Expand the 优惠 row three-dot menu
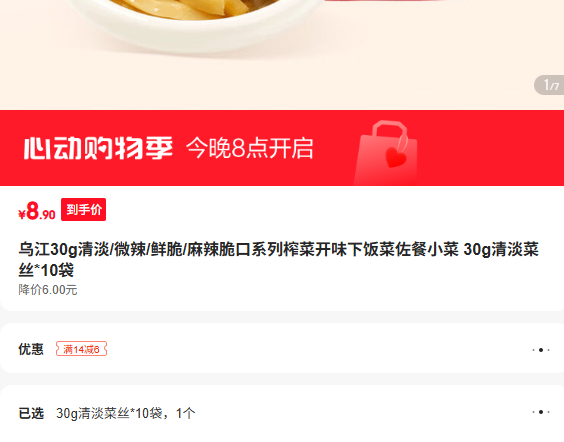564x442 pixels. click(x=541, y=350)
